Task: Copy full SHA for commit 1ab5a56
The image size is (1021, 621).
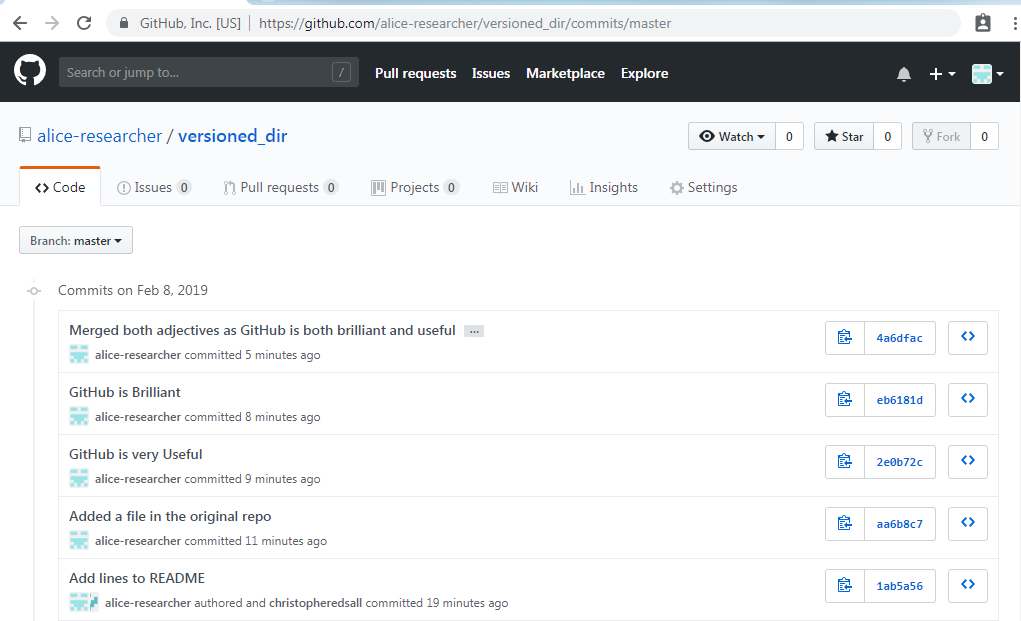Action: pos(845,585)
